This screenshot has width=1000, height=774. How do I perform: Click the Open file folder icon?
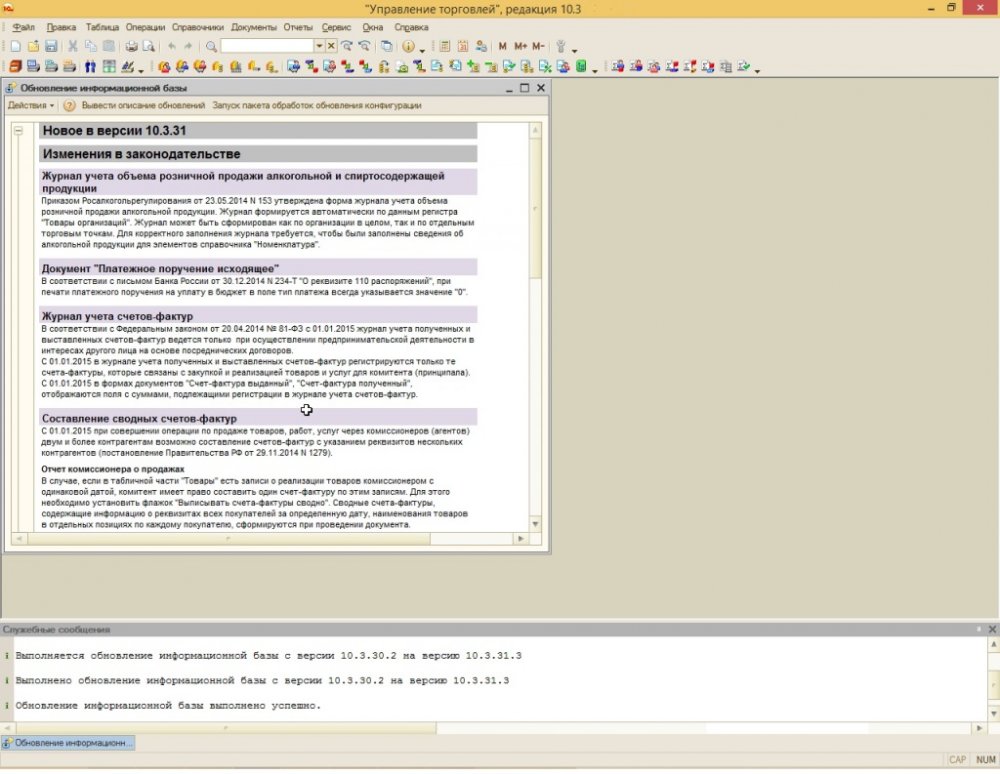point(33,46)
